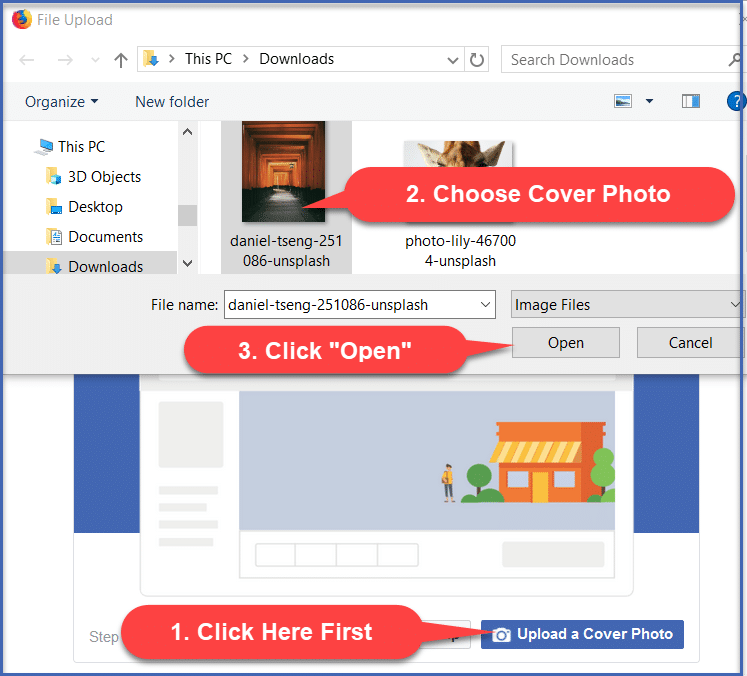
Task: Select the daniel-tseng-251086-unsplash thumbnail
Action: click(283, 172)
